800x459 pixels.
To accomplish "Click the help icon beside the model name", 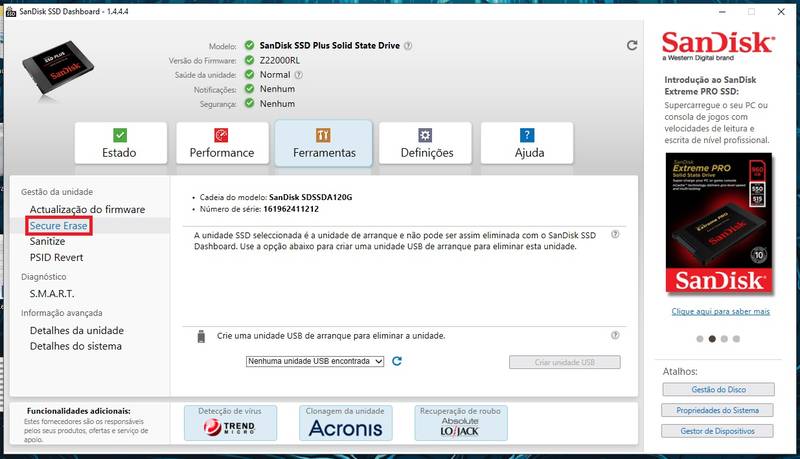I will [408, 45].
